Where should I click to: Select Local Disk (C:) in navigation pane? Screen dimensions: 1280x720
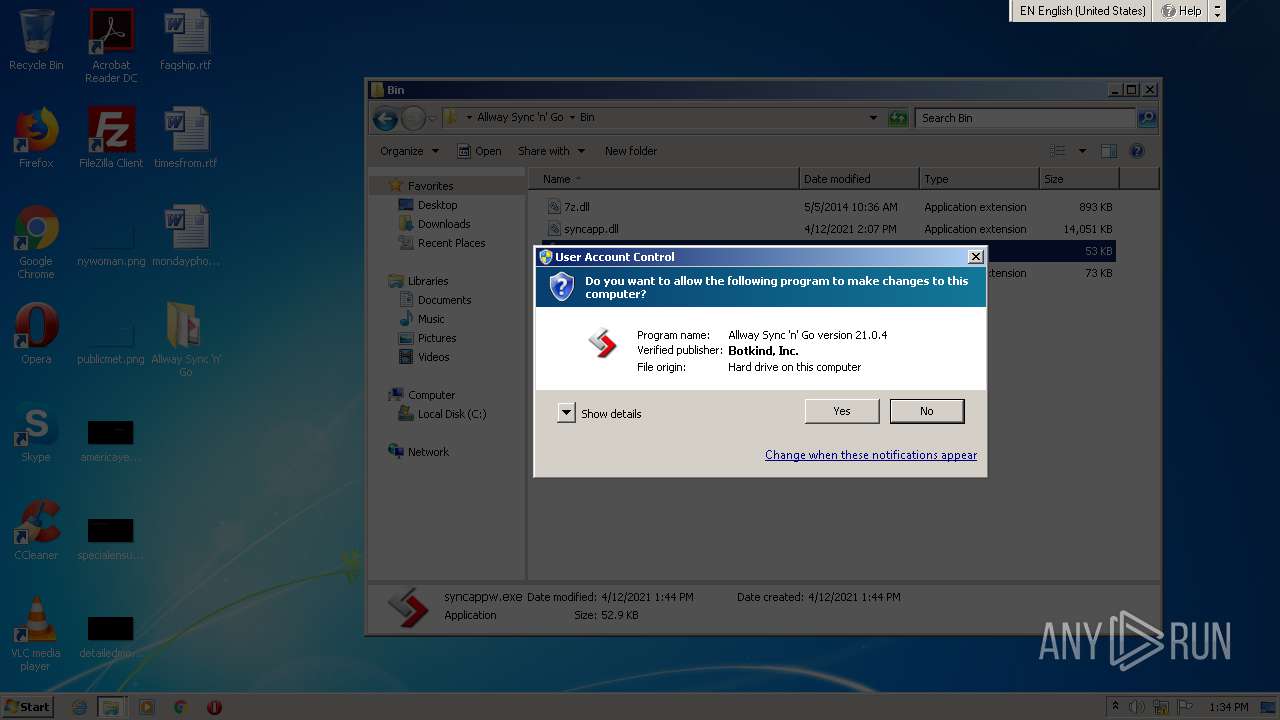pyautogui.click(x=452, y=414)
